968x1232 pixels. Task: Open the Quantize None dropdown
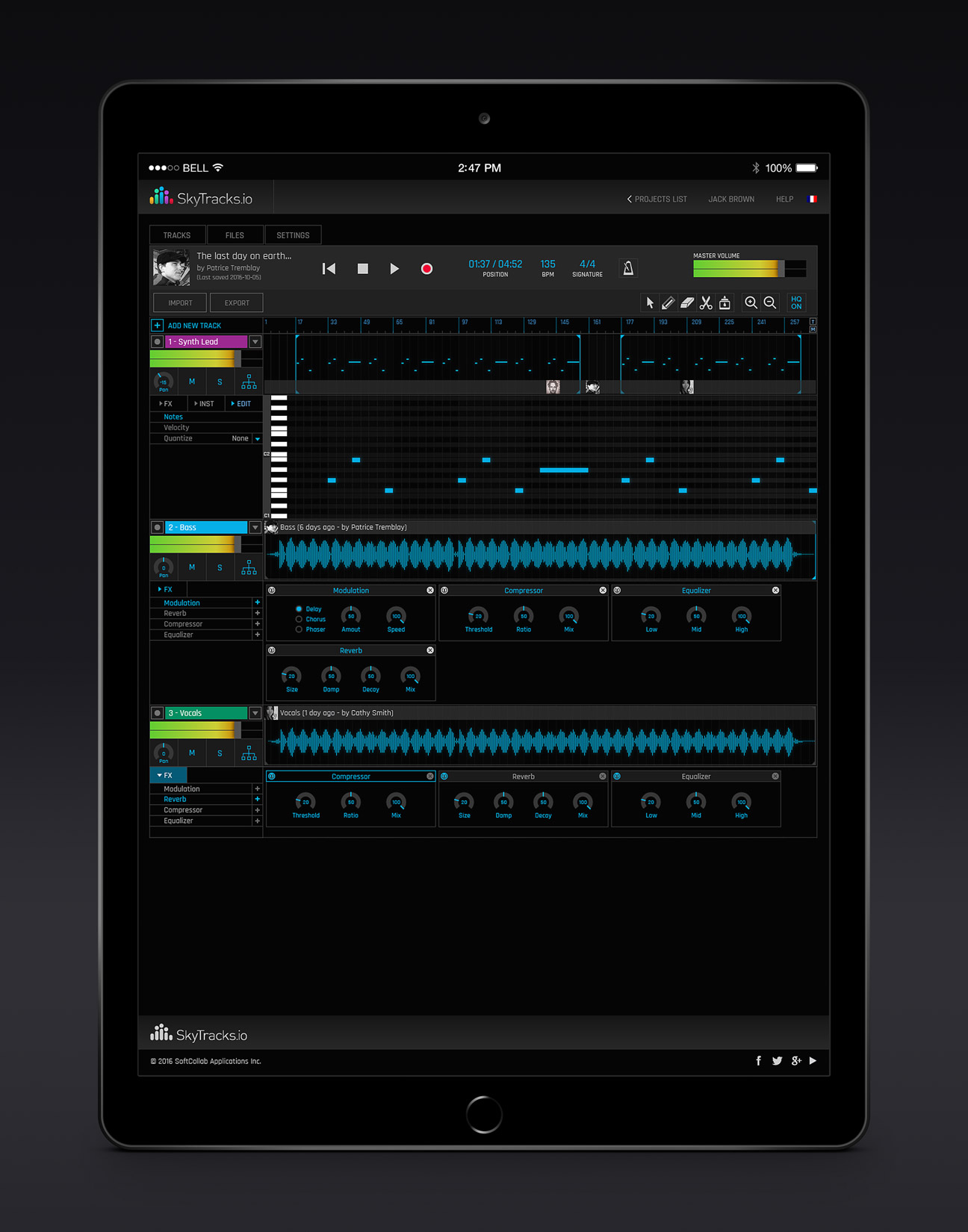click(258, 439)
